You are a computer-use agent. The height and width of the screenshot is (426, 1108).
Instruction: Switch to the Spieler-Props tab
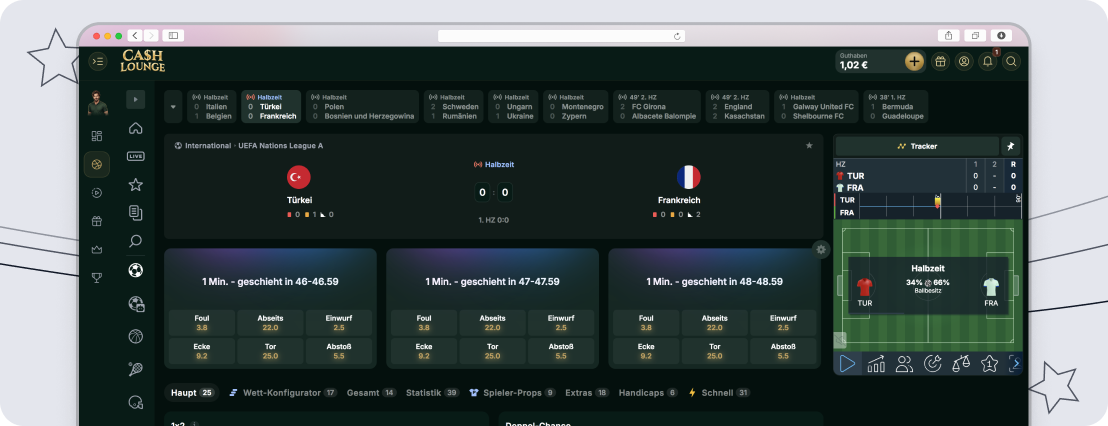(x=512, y=393)
